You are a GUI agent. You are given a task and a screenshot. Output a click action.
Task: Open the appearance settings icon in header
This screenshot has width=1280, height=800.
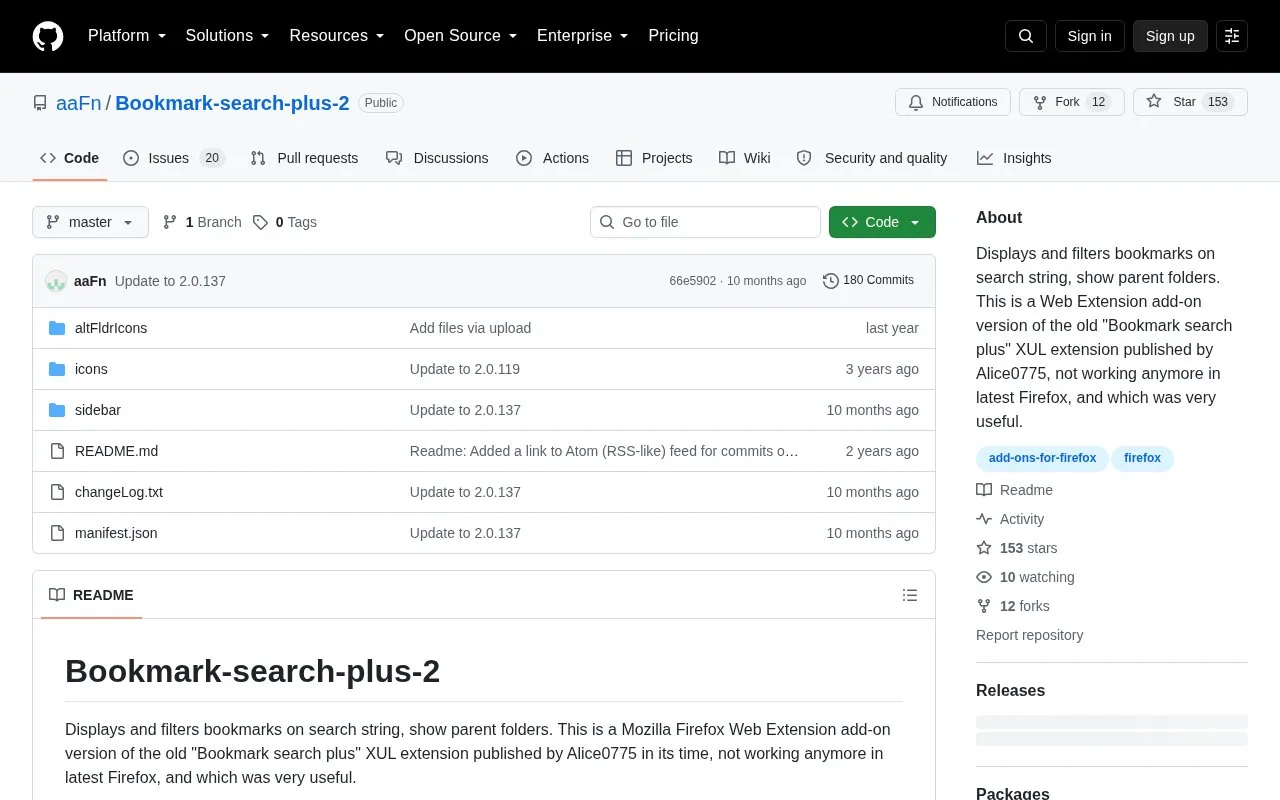coord(1232,36)
